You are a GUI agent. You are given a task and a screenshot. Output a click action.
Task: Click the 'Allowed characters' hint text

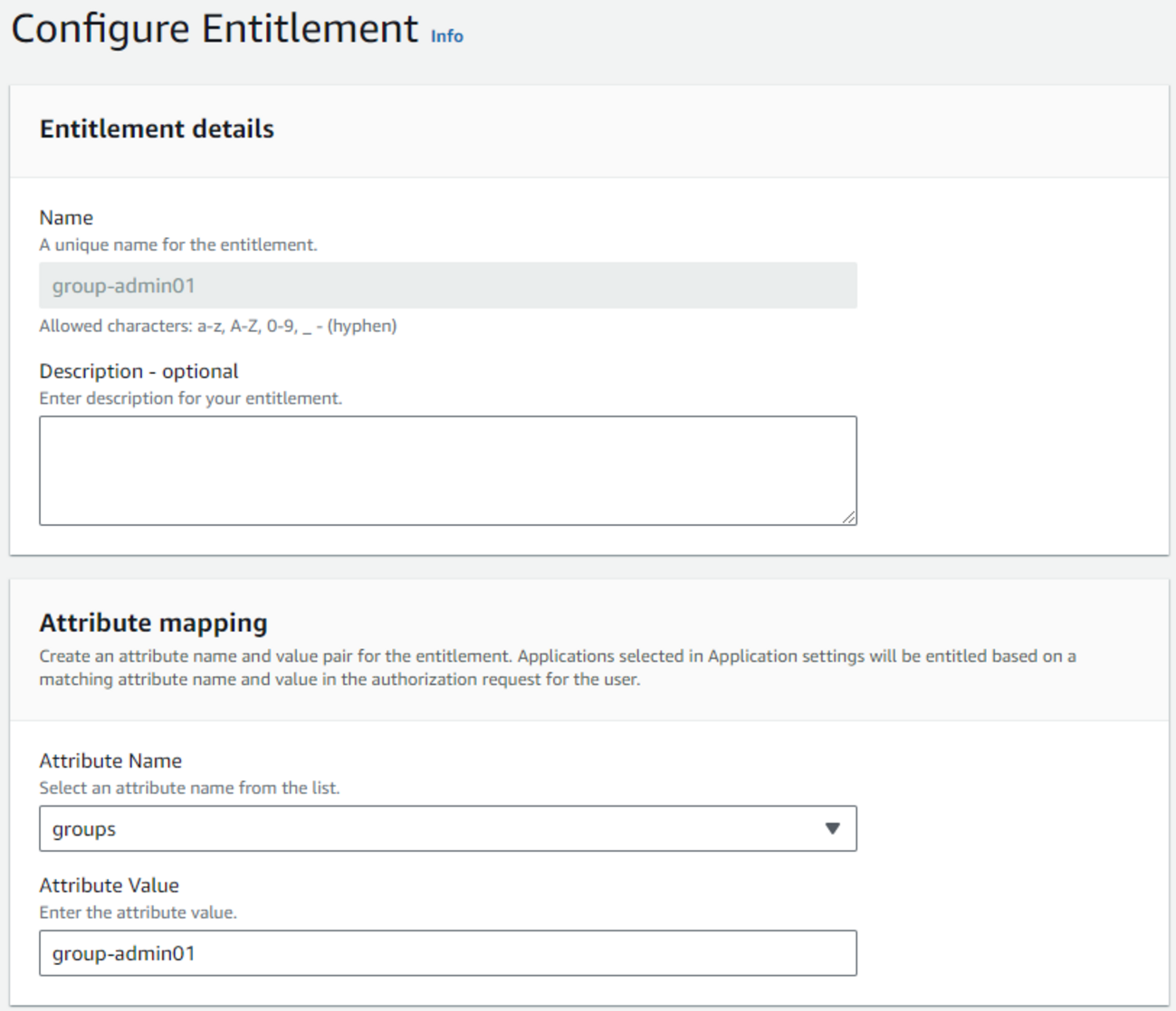[217, 326]
